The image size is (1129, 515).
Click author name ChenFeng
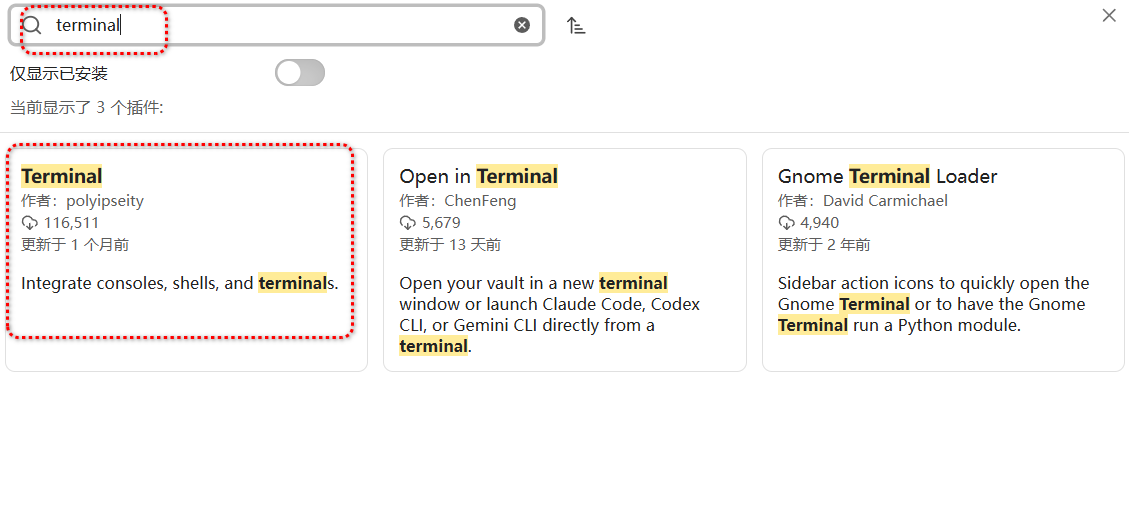pos(480,201)
